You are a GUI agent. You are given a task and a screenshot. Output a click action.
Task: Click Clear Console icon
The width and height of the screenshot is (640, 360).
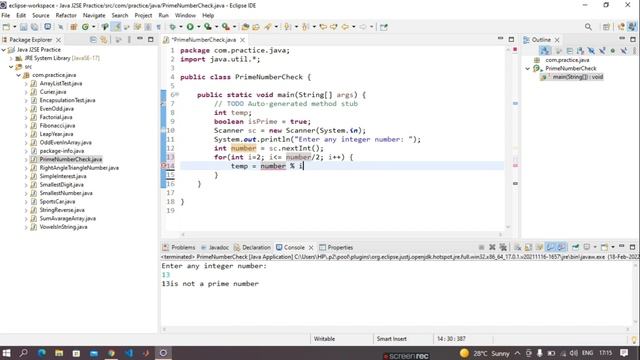pos(518,247)
